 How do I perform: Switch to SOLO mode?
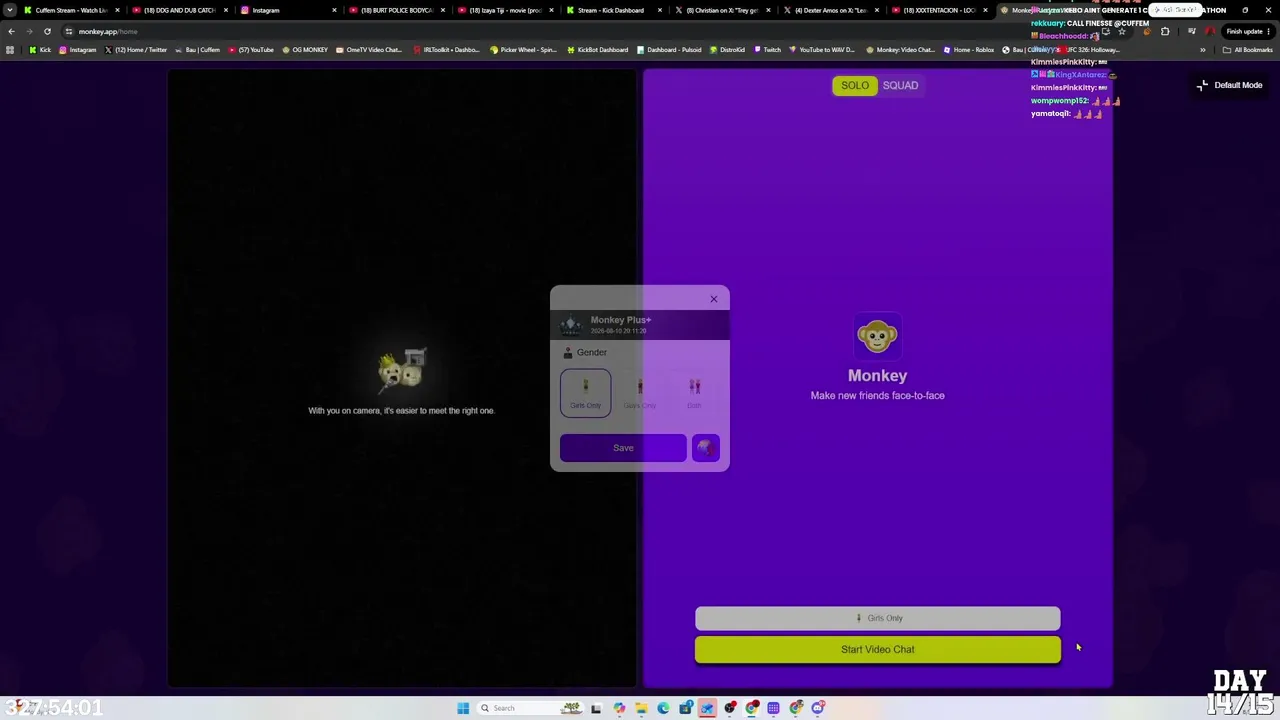pos(855,86)
